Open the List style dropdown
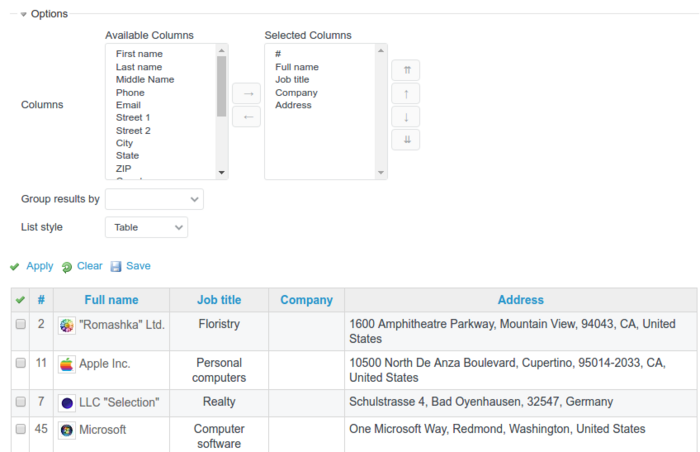This screenshot has width=700, height=452. tap(146, 227)
